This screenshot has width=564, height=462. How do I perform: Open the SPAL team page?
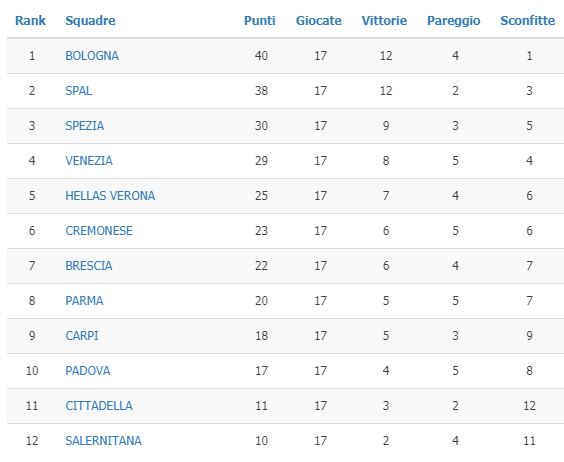tap(78, 91)
